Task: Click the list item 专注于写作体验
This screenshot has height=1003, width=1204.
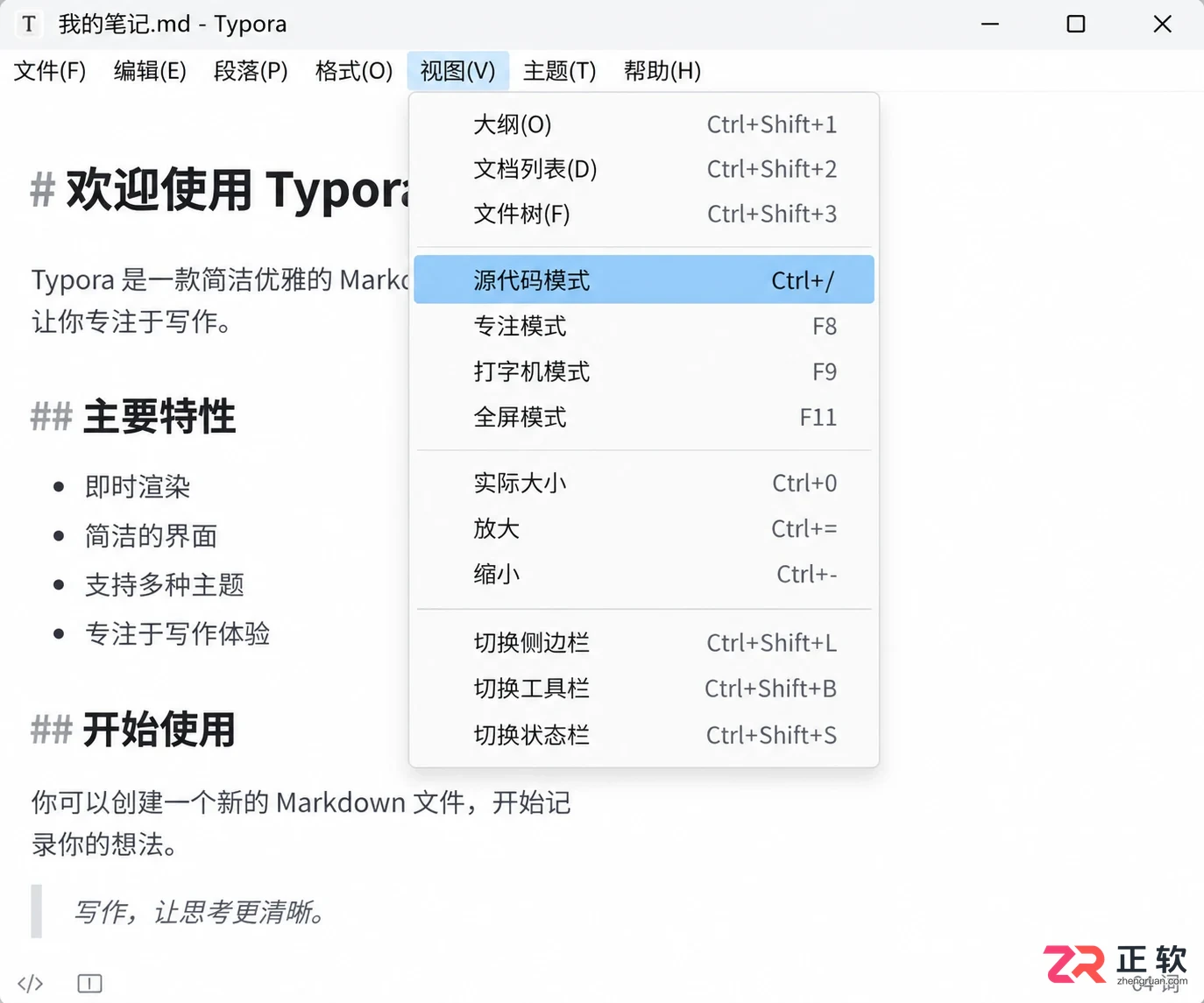Action: pos(178,633)
